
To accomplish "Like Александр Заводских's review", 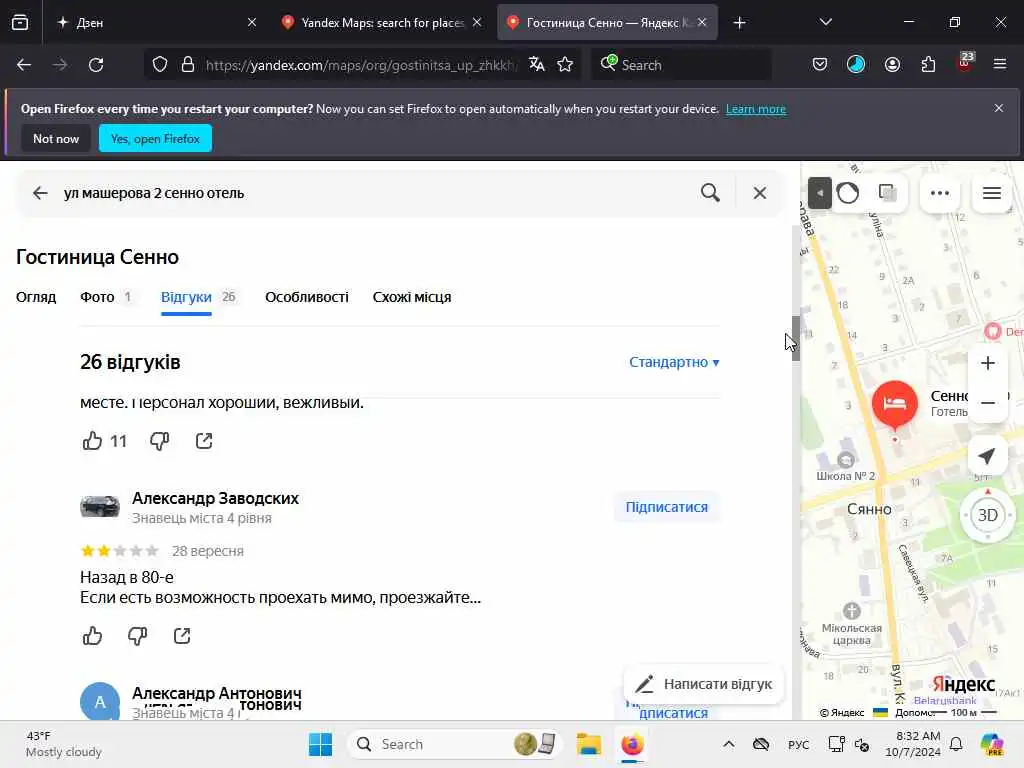I will point(92,635).
